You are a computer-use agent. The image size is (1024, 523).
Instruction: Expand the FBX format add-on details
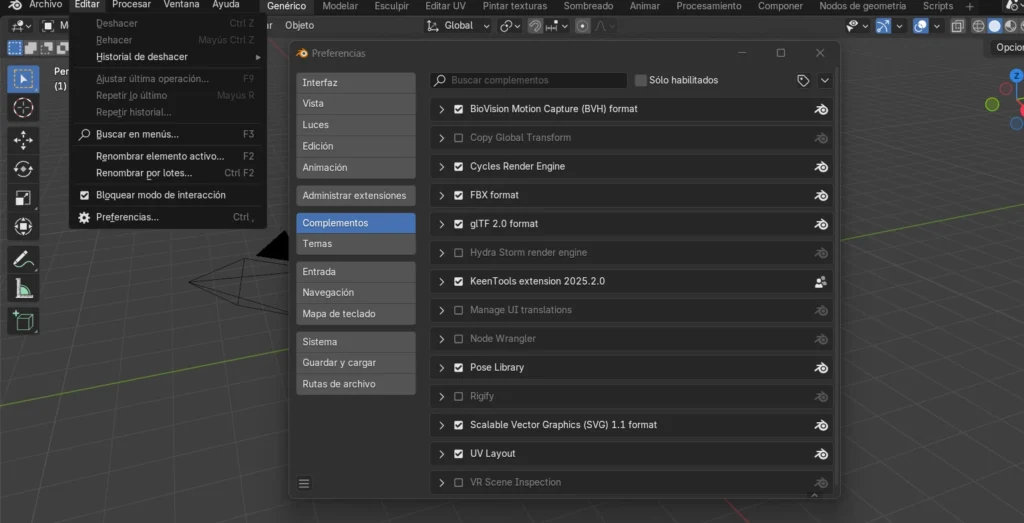click(442, 195)
